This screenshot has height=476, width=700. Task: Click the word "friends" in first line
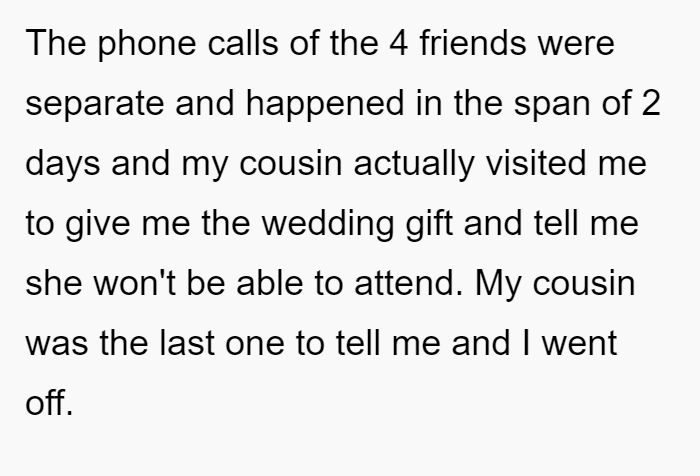(473, 43)
